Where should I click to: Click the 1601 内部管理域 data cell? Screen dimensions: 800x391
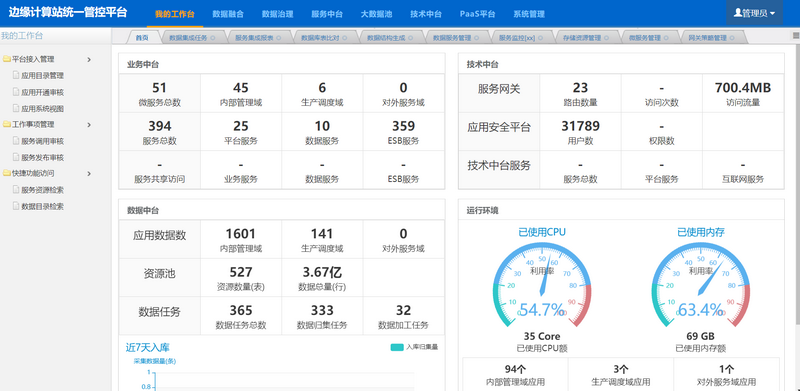241,239
